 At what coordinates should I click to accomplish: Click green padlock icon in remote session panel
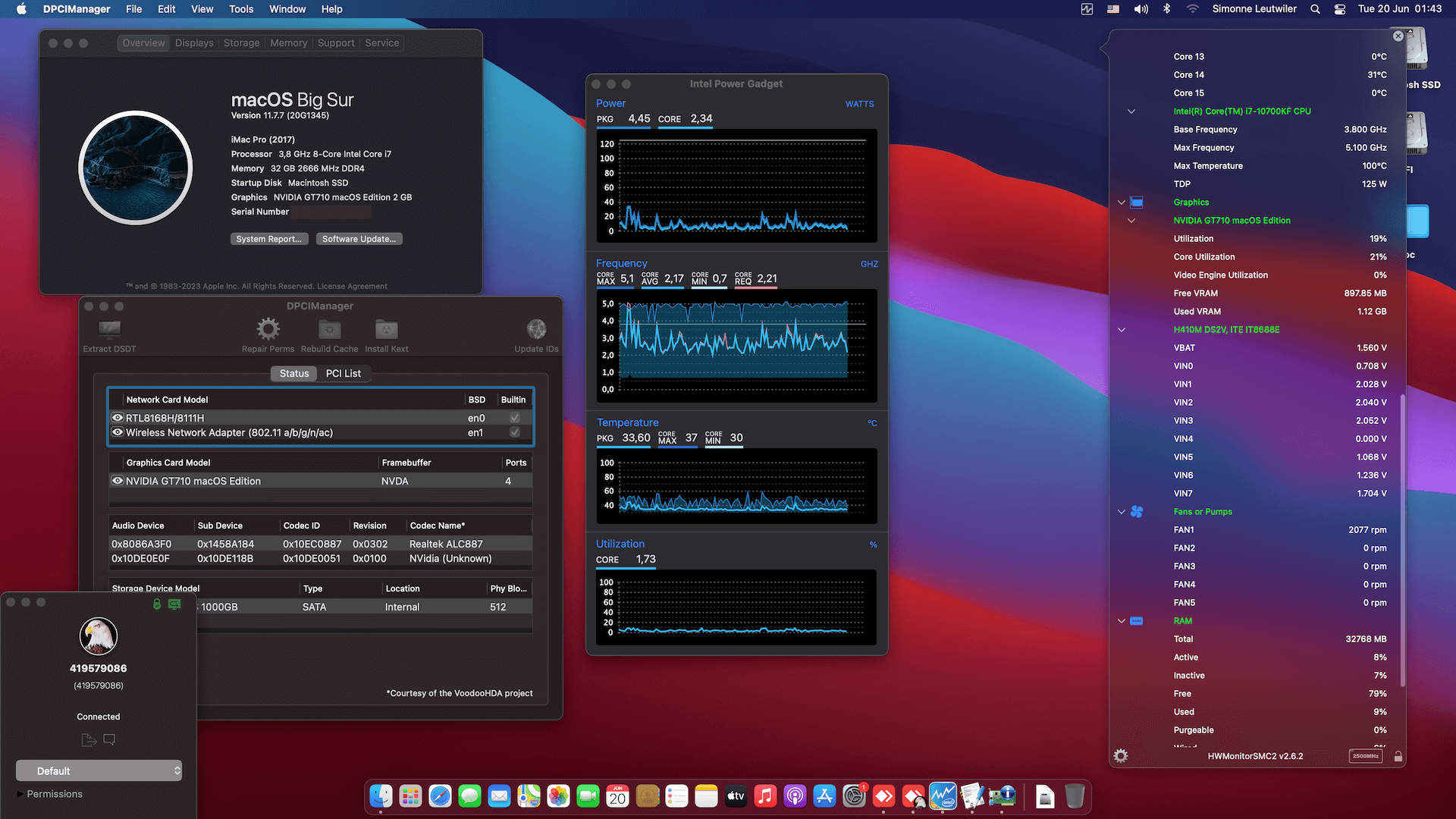pos(156,604)
